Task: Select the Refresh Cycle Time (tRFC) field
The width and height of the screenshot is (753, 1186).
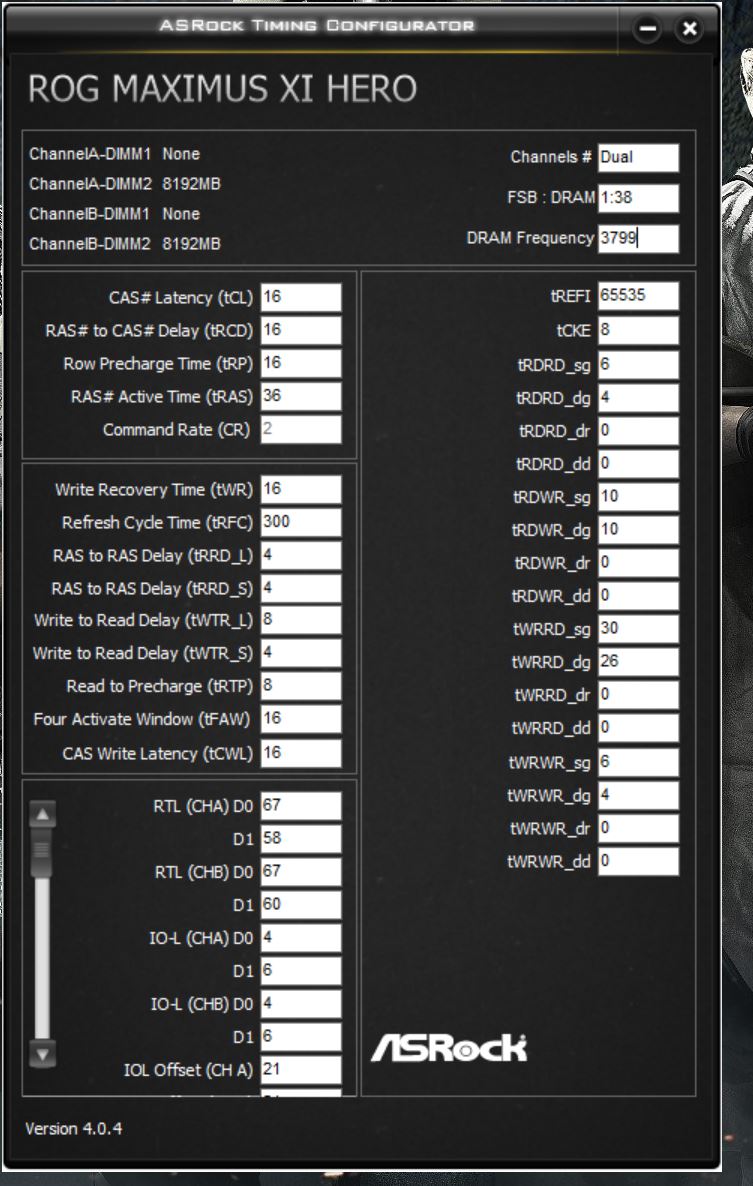Action: pyautogui.click(x=301, y=523)
